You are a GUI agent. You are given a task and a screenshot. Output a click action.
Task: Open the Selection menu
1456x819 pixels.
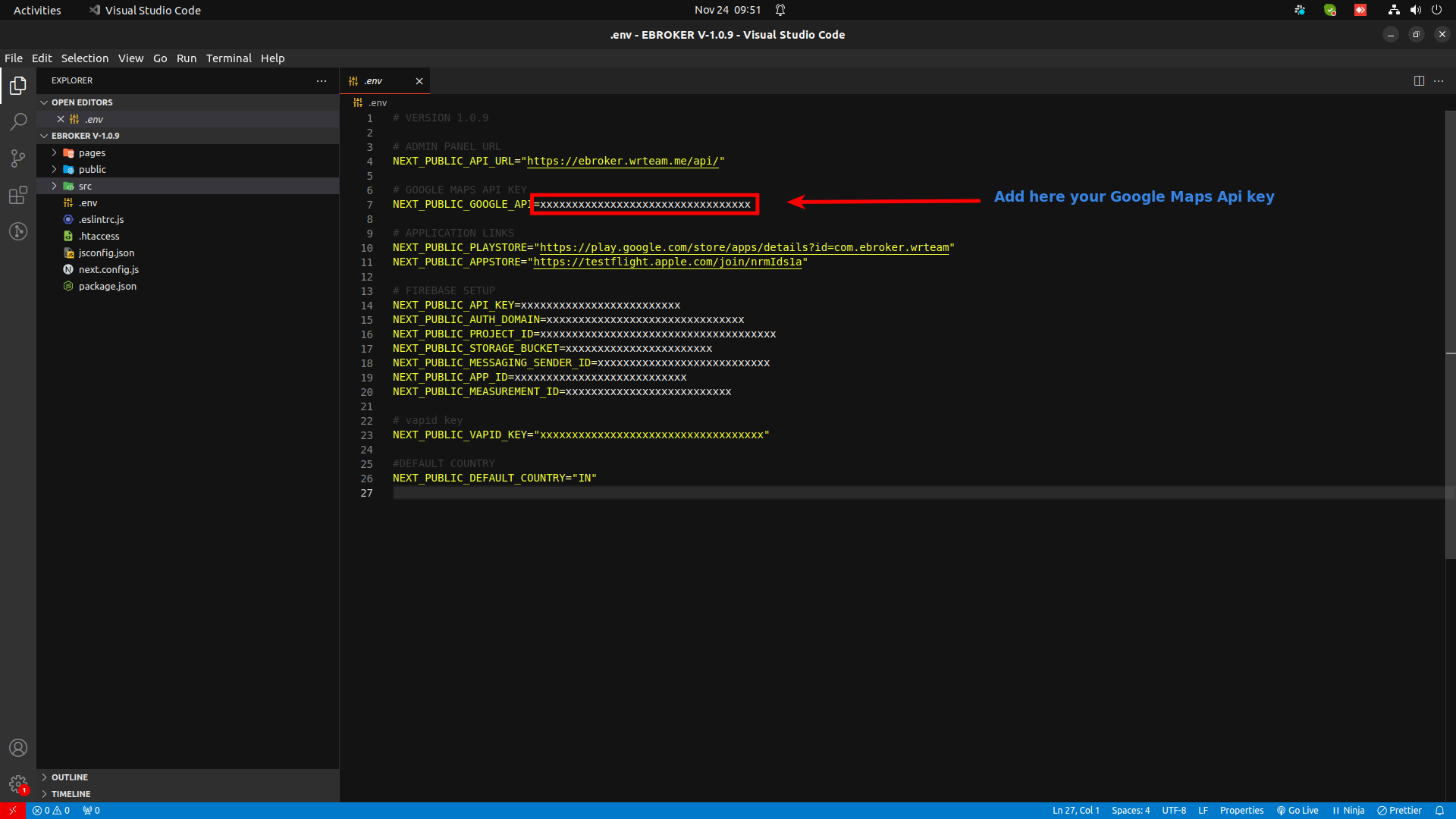85,58
